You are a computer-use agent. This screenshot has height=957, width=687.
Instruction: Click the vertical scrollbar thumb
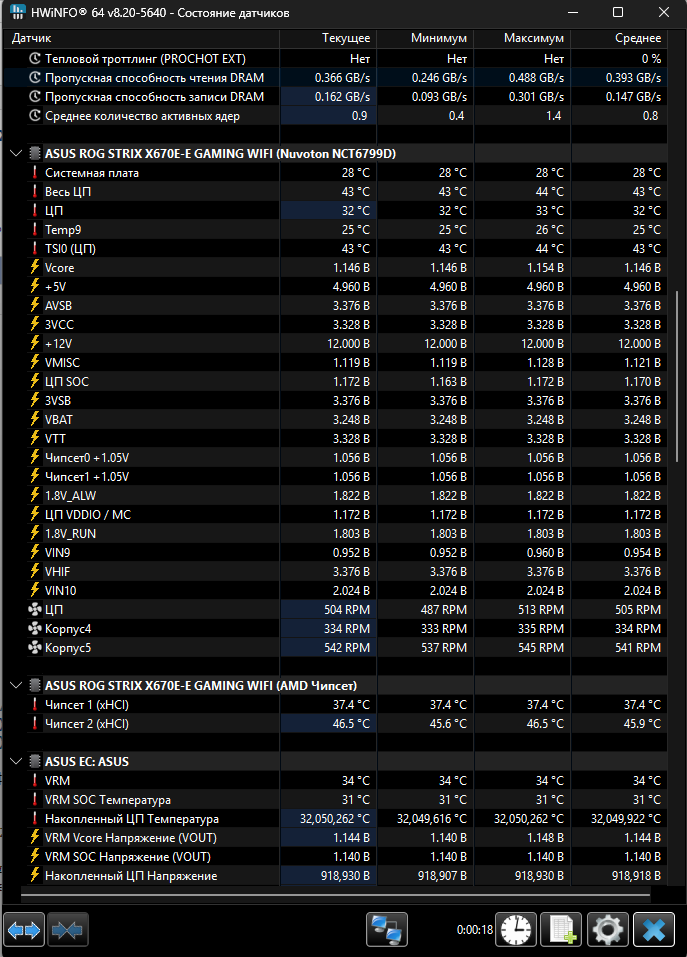(x=677, y=377)
